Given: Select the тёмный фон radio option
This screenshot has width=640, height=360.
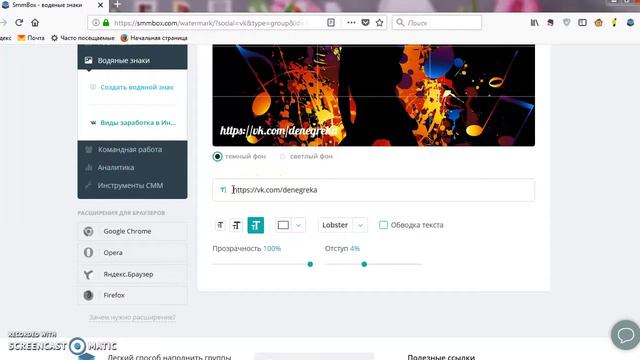Looking at the screenshot, I should click(x=218, y=156).
